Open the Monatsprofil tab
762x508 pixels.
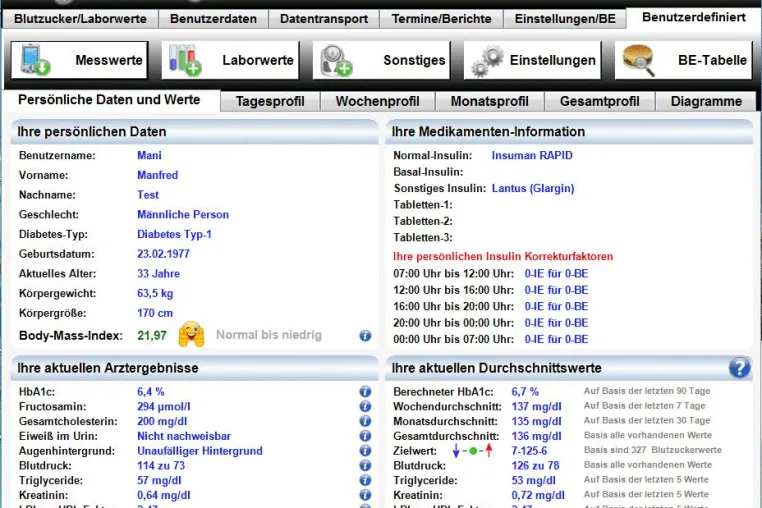(489, 102)
